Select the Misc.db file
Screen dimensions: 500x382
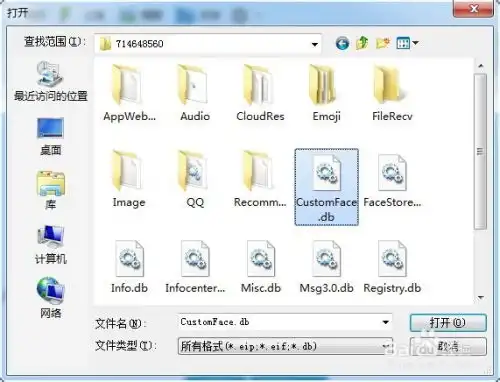coord(261,267)
